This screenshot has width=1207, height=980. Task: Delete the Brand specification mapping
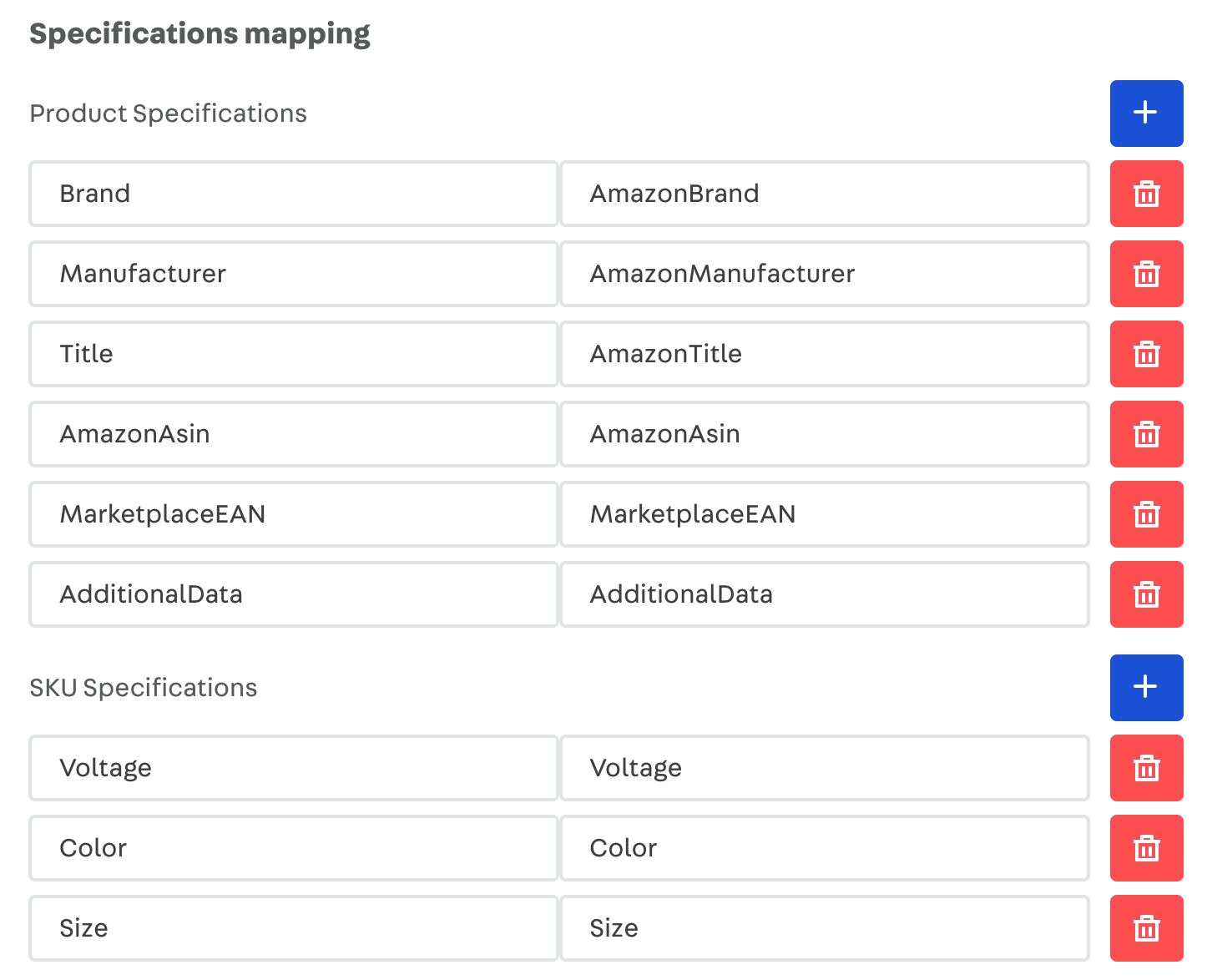(1146, 194)
